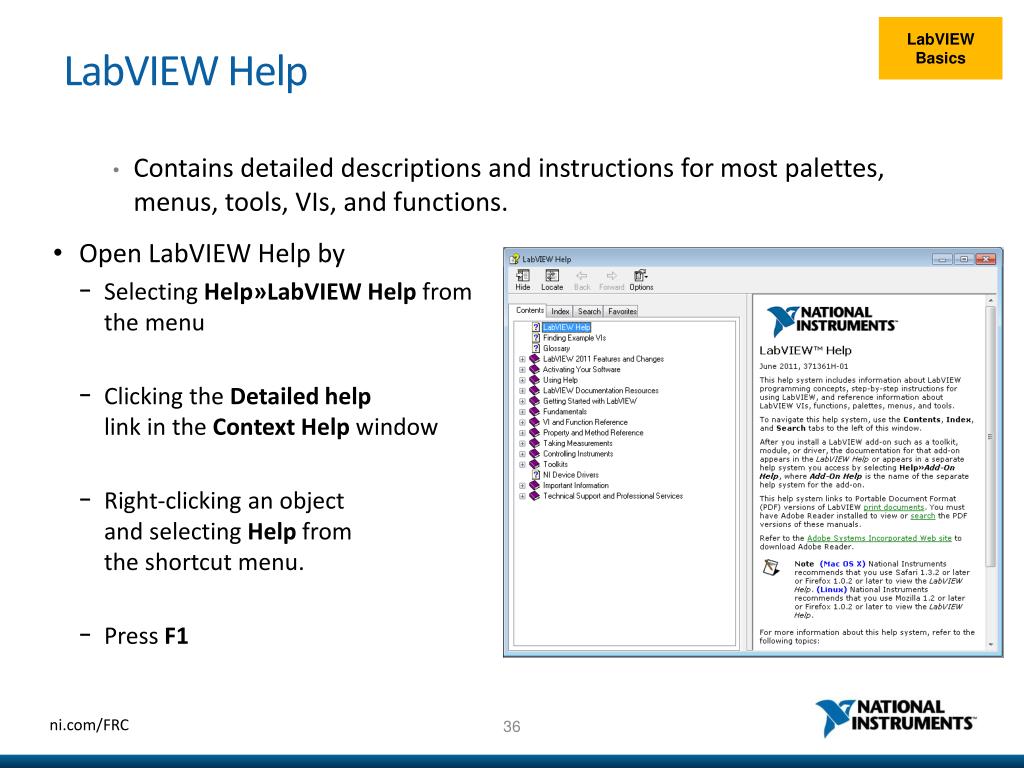Follow the search link in help text

pyautogui.click(x=922, y=516)
